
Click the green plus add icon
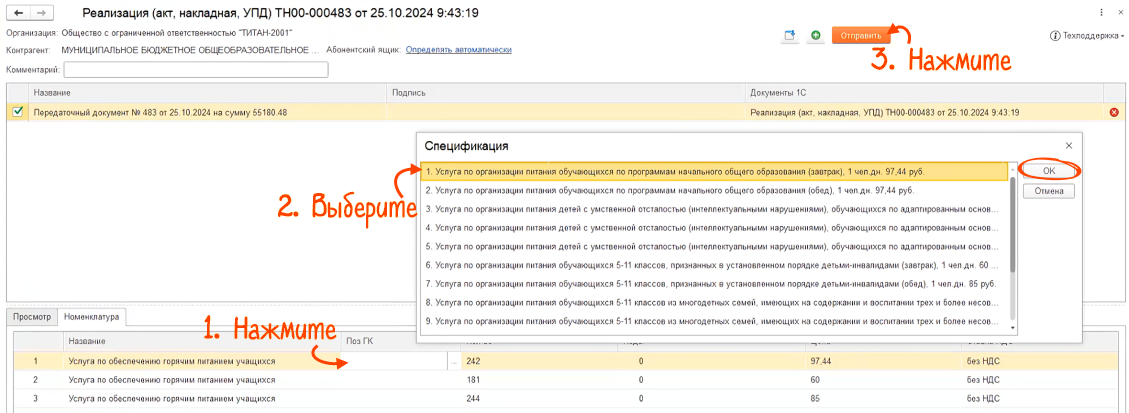coord(816,35)
